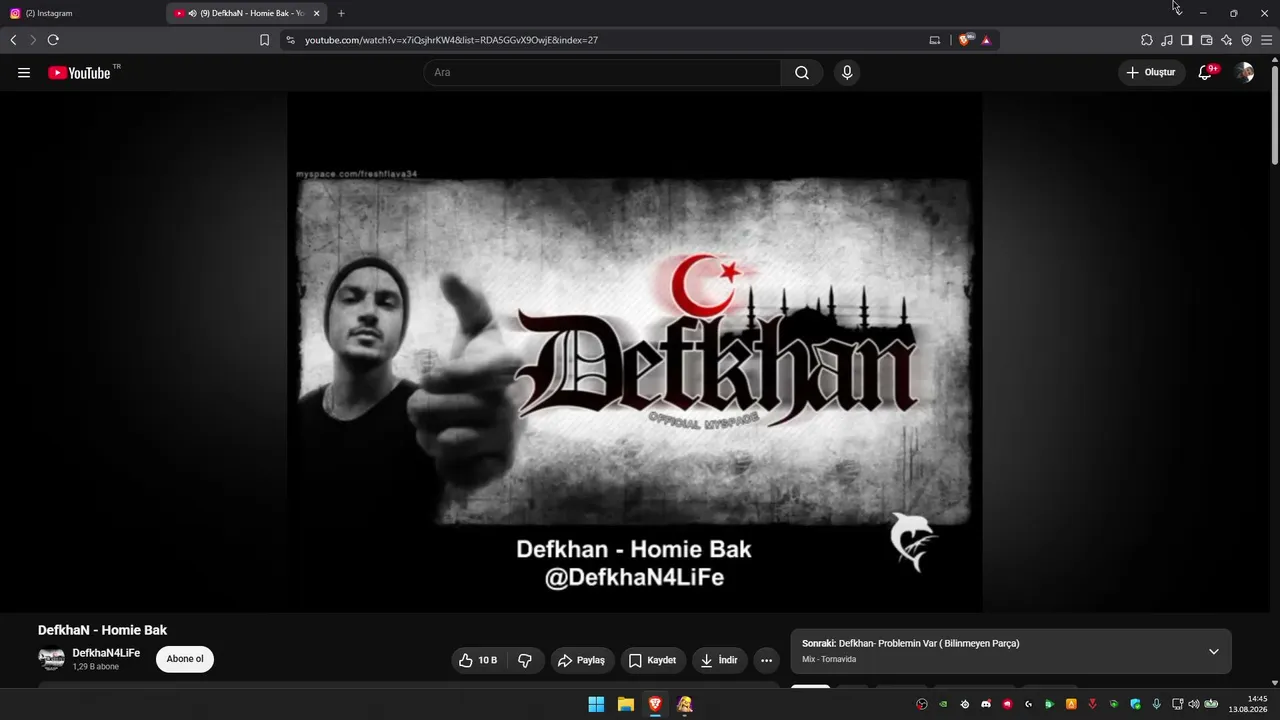The image size is (1280, 720).
Task: Start voice search with microphone icon
Action: click(x=847, y=73)
